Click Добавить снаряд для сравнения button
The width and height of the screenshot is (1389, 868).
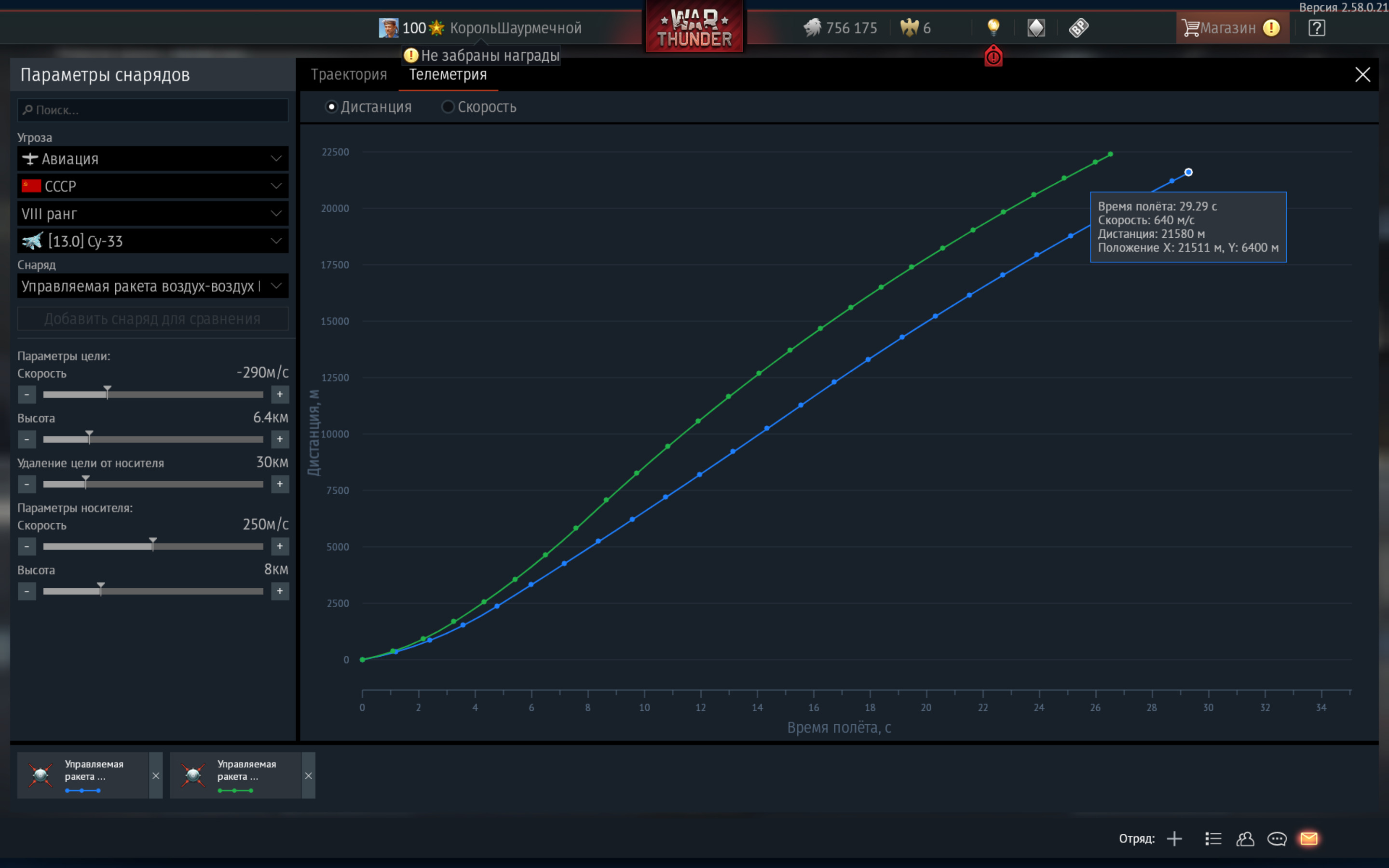tap(153, 319)
